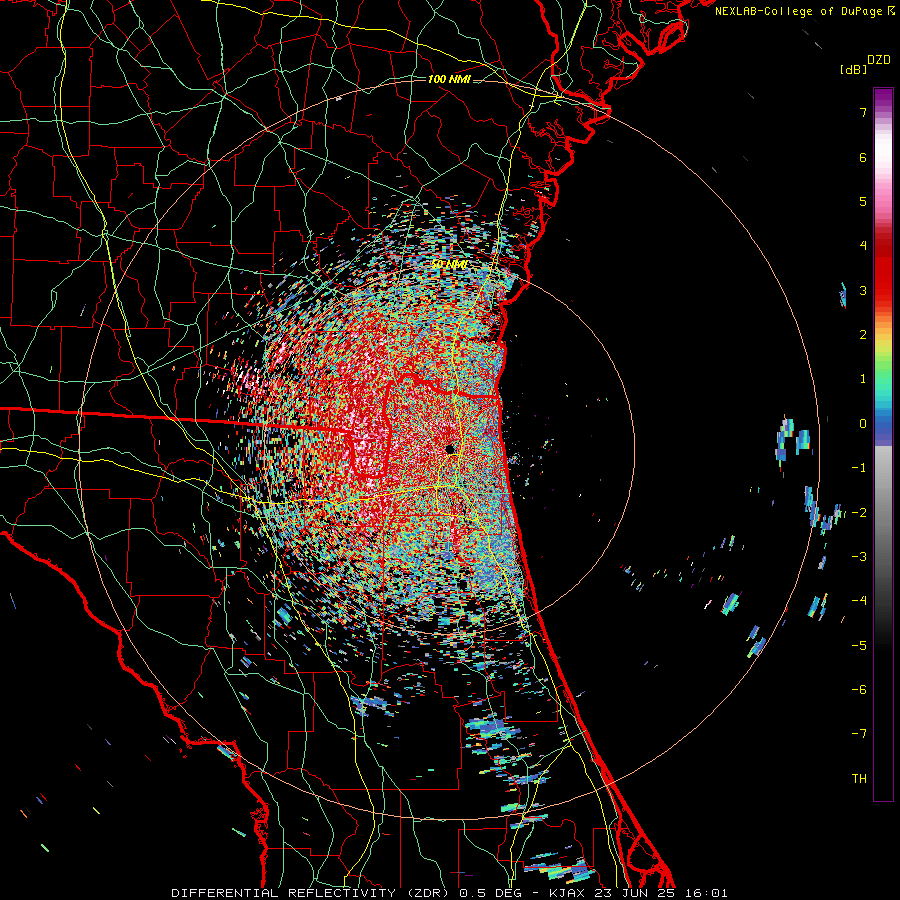Screen dimensions: 900x900
Task: Click the 4 tick label on color scale
Action: point(863,246)
